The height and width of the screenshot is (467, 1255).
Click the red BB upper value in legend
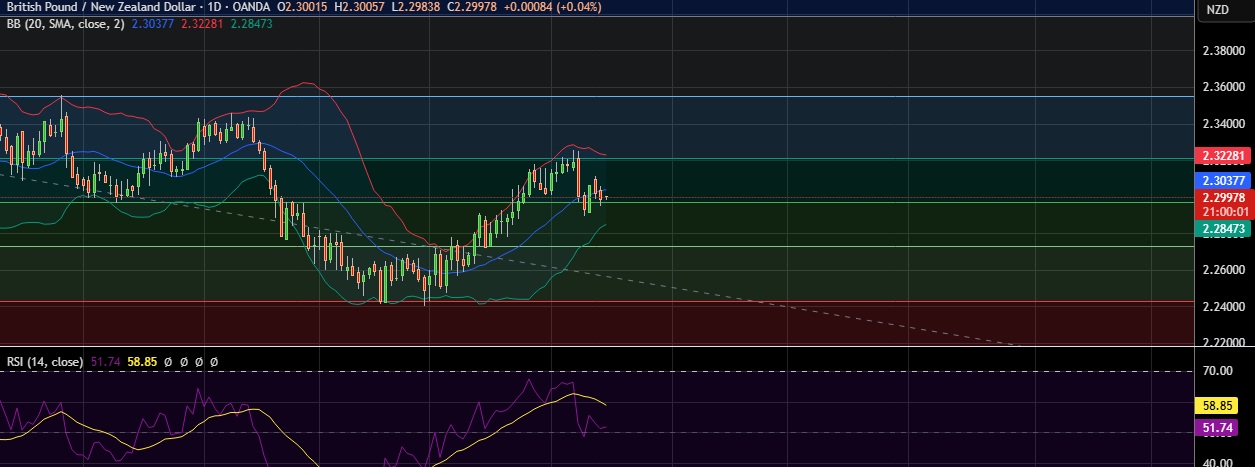coord(205,24)
